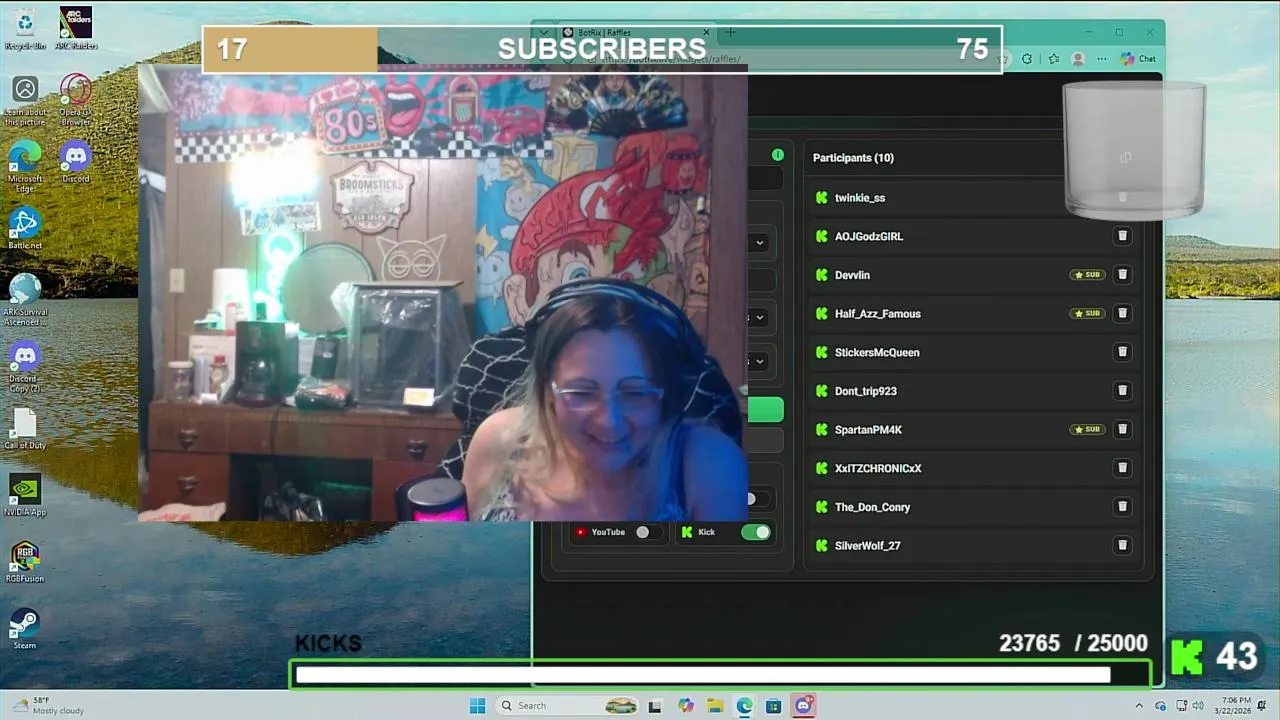This screenshot has width=1280, height=720.
Task: Click participant name Half_Azz_Famous
Action: [878, 314]
